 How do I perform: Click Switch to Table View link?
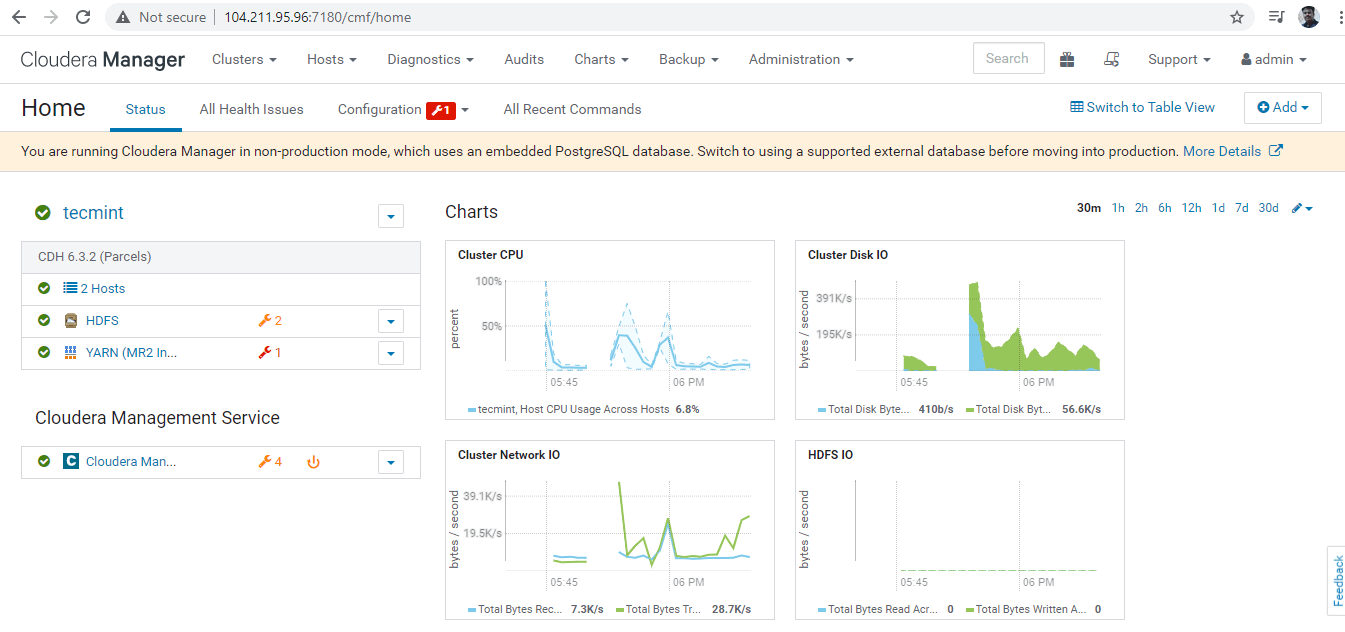click(1142, 107)
